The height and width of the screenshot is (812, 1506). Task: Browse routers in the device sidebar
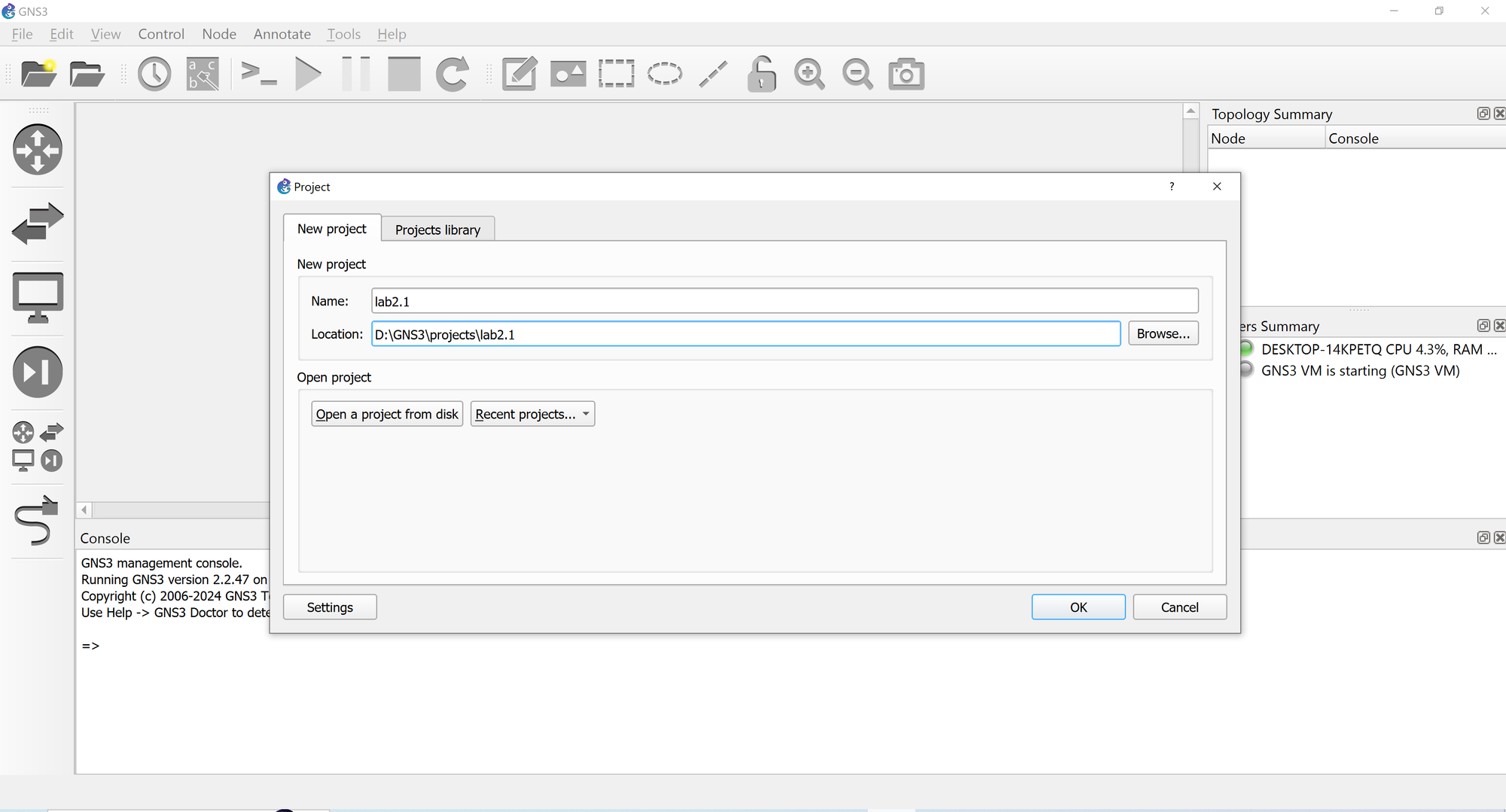tap(38, 149)
